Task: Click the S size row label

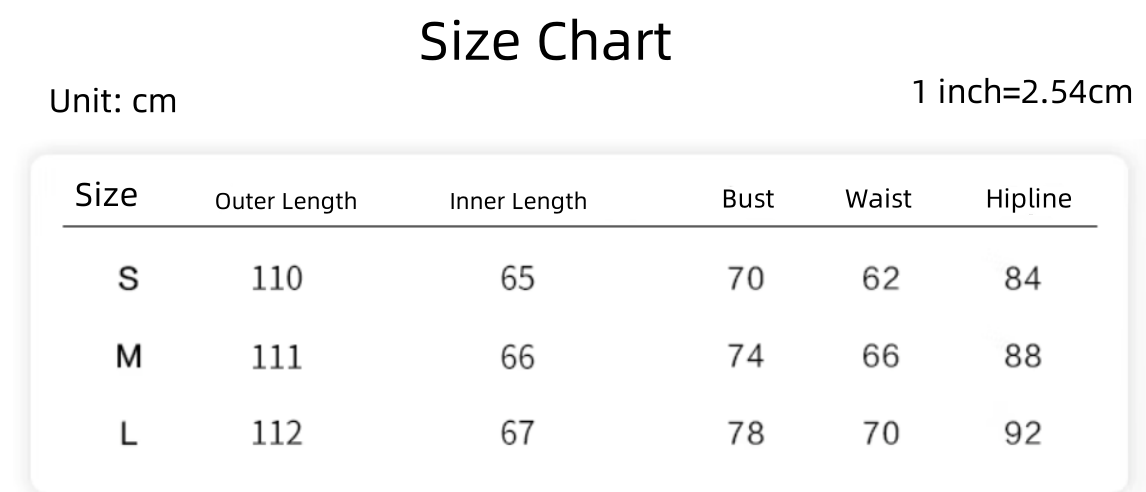Action: click(x=128, y=278)
